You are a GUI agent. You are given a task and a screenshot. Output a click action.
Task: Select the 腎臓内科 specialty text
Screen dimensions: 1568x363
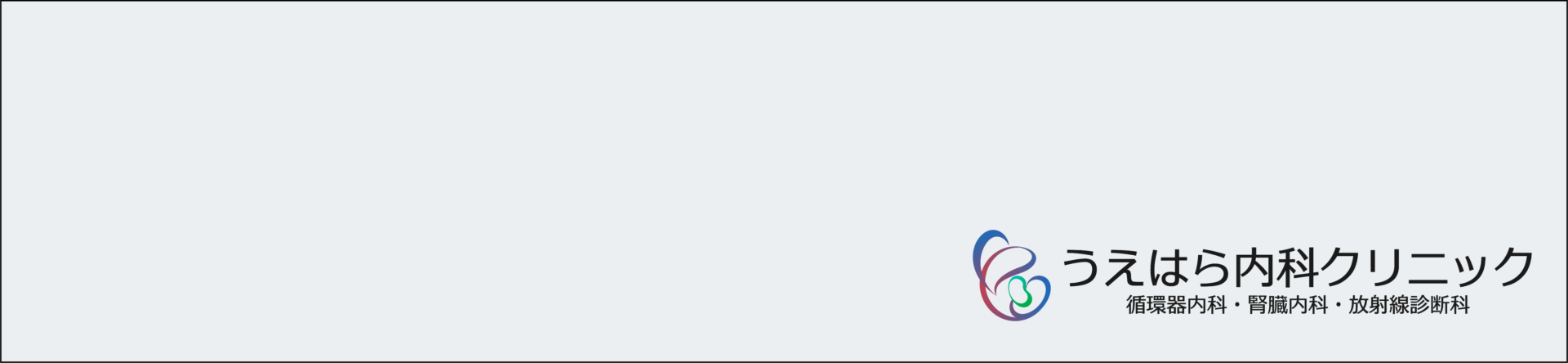click(x=1288, y=305)
